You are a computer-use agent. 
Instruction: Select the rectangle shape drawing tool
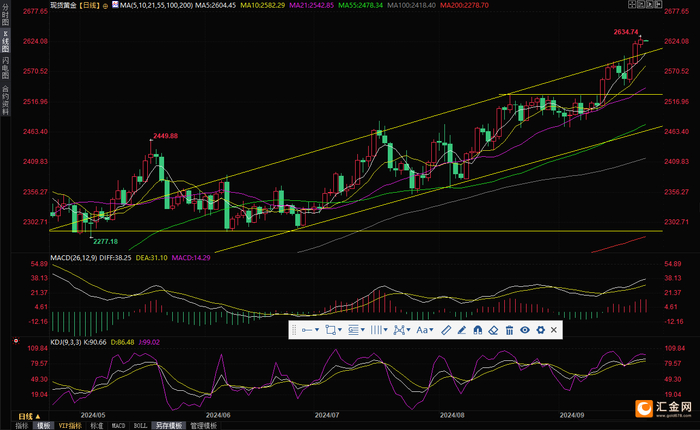(330, 330)
